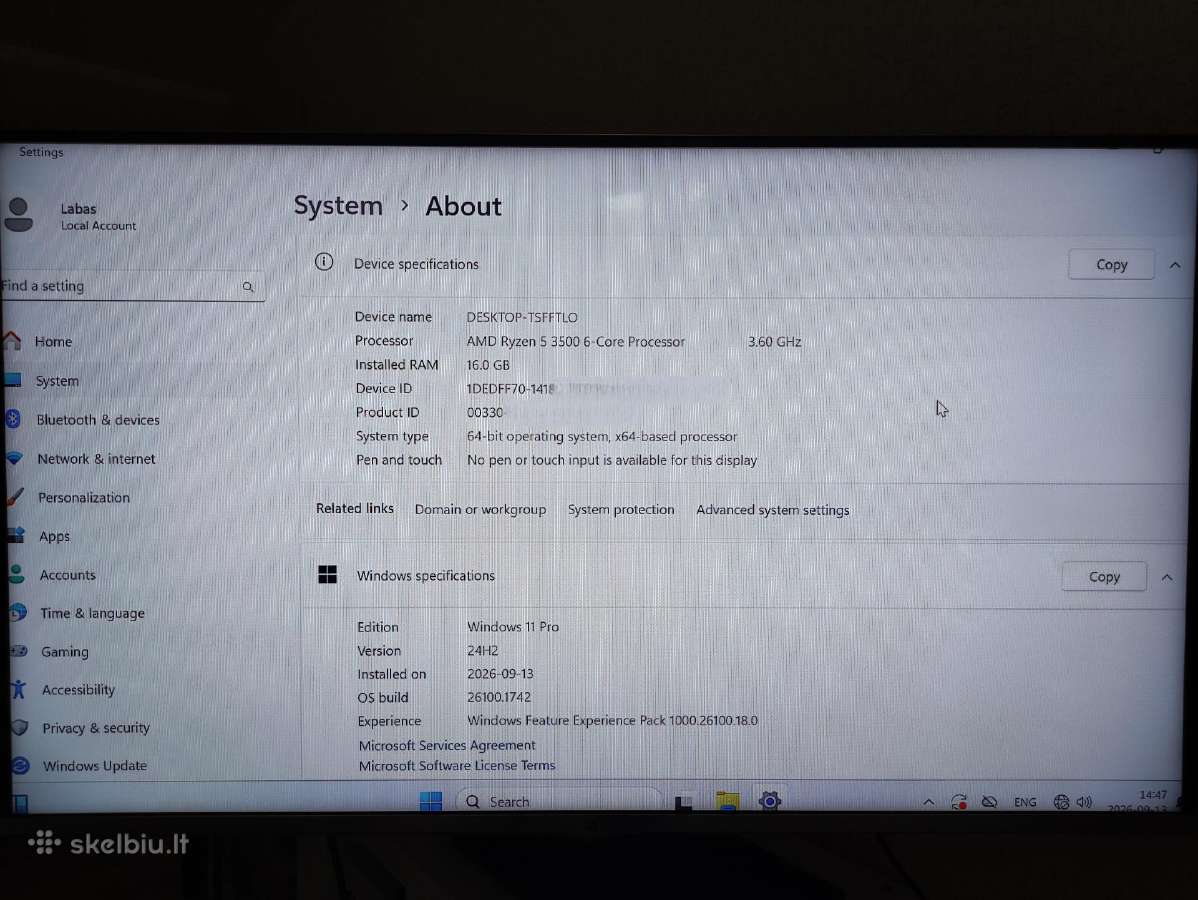1198x900 pixels.
Task: Select System in the sidebar
Action: pyautogui.click(x=57, y=380)
